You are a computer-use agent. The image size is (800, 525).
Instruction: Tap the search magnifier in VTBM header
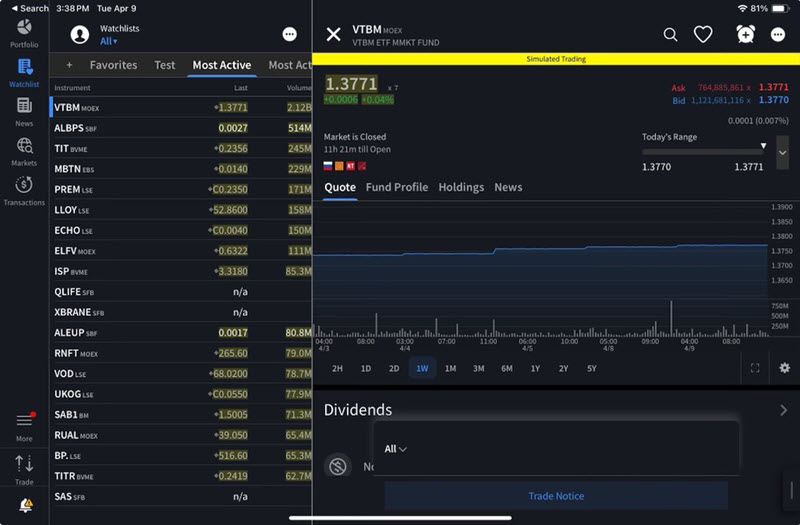670,35
